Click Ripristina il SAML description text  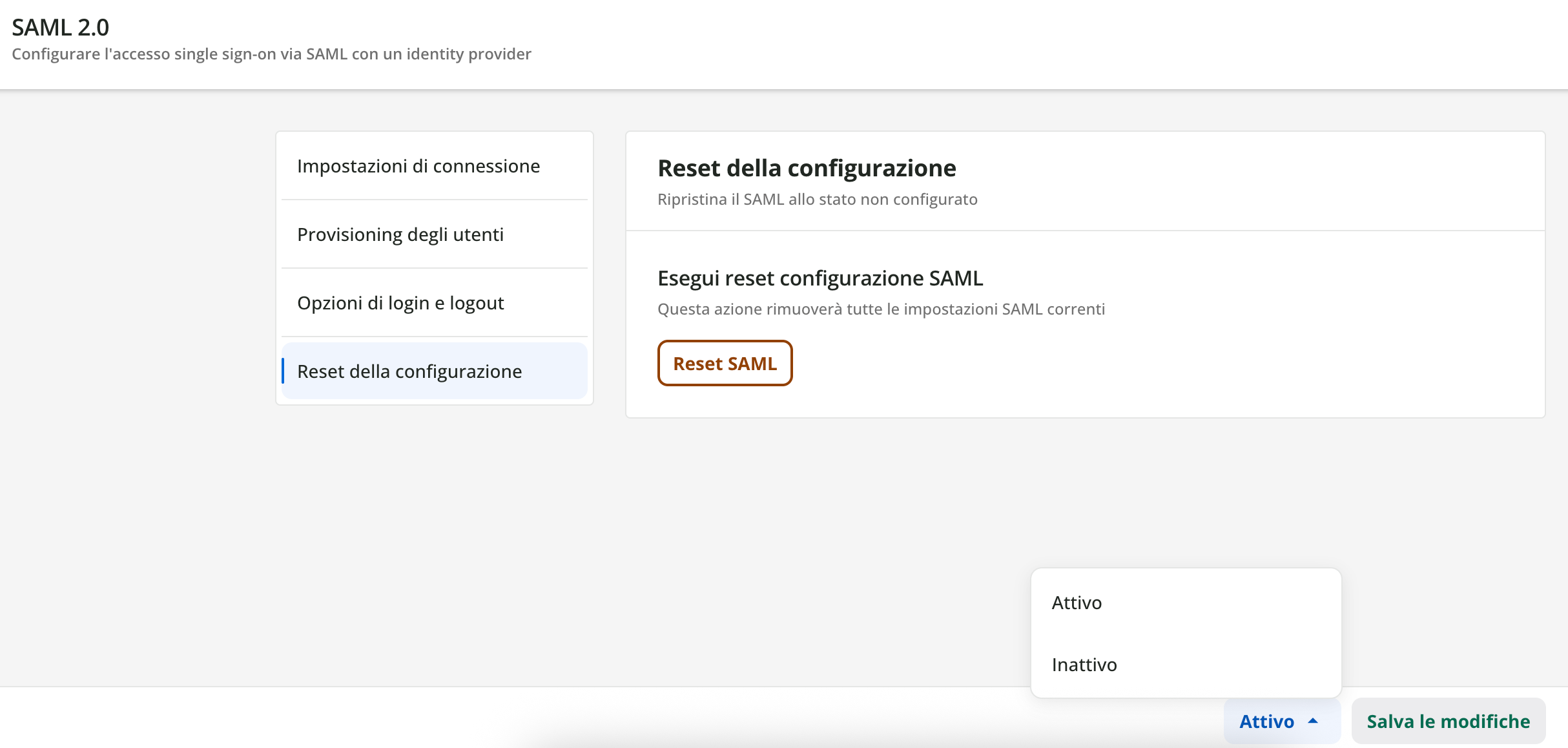point(817,200)
